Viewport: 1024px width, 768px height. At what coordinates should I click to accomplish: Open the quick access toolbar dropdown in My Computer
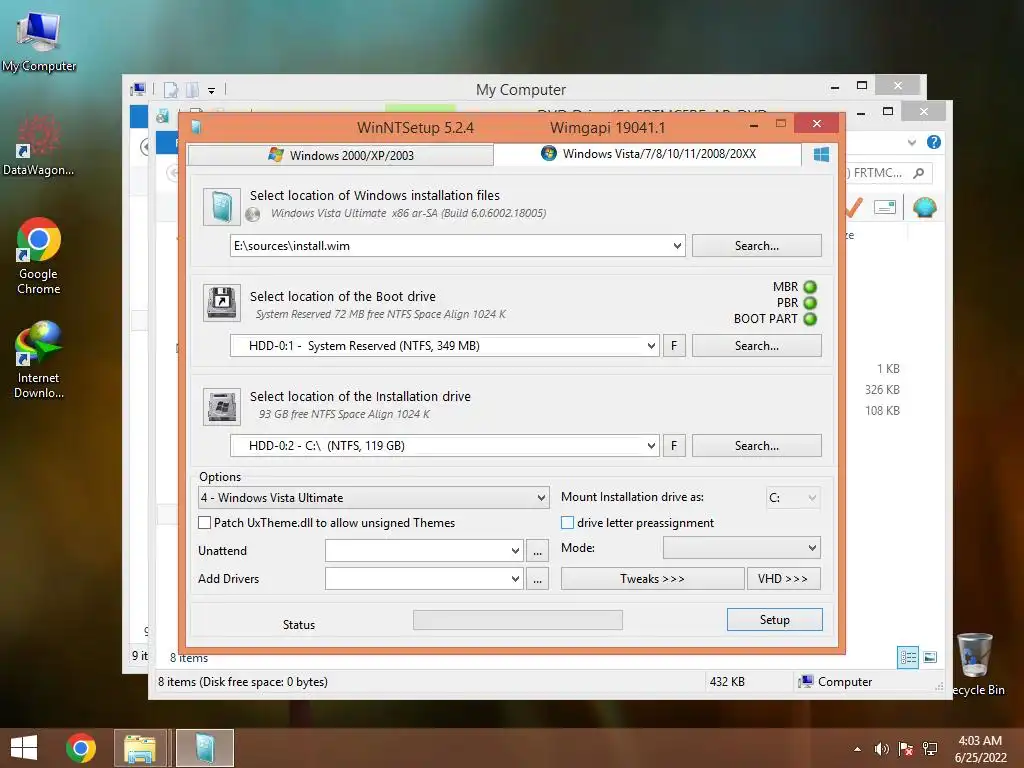pyautogui.click(x=212, y=91)
